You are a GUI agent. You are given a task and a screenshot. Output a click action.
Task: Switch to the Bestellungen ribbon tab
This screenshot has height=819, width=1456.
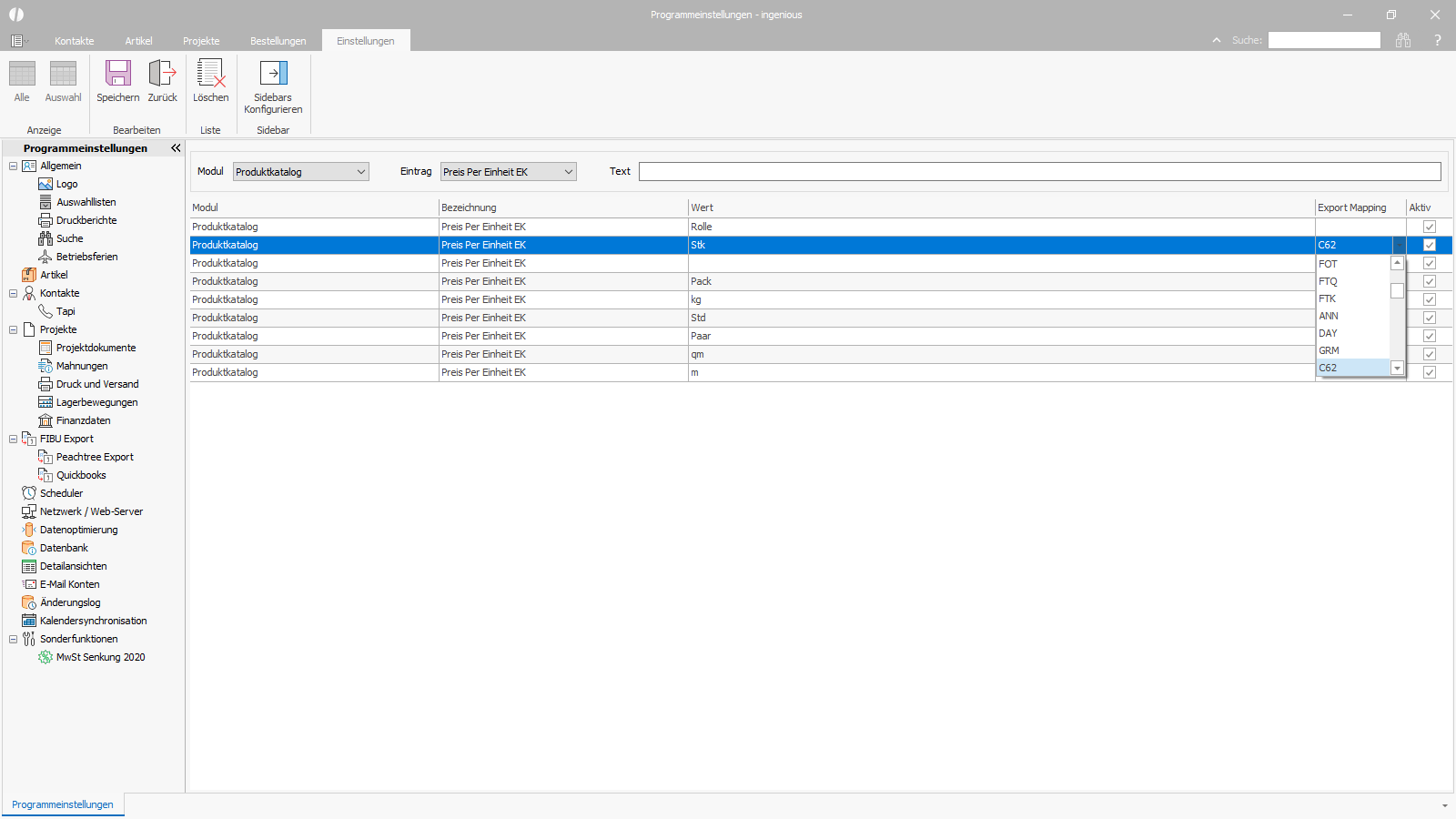278,41
